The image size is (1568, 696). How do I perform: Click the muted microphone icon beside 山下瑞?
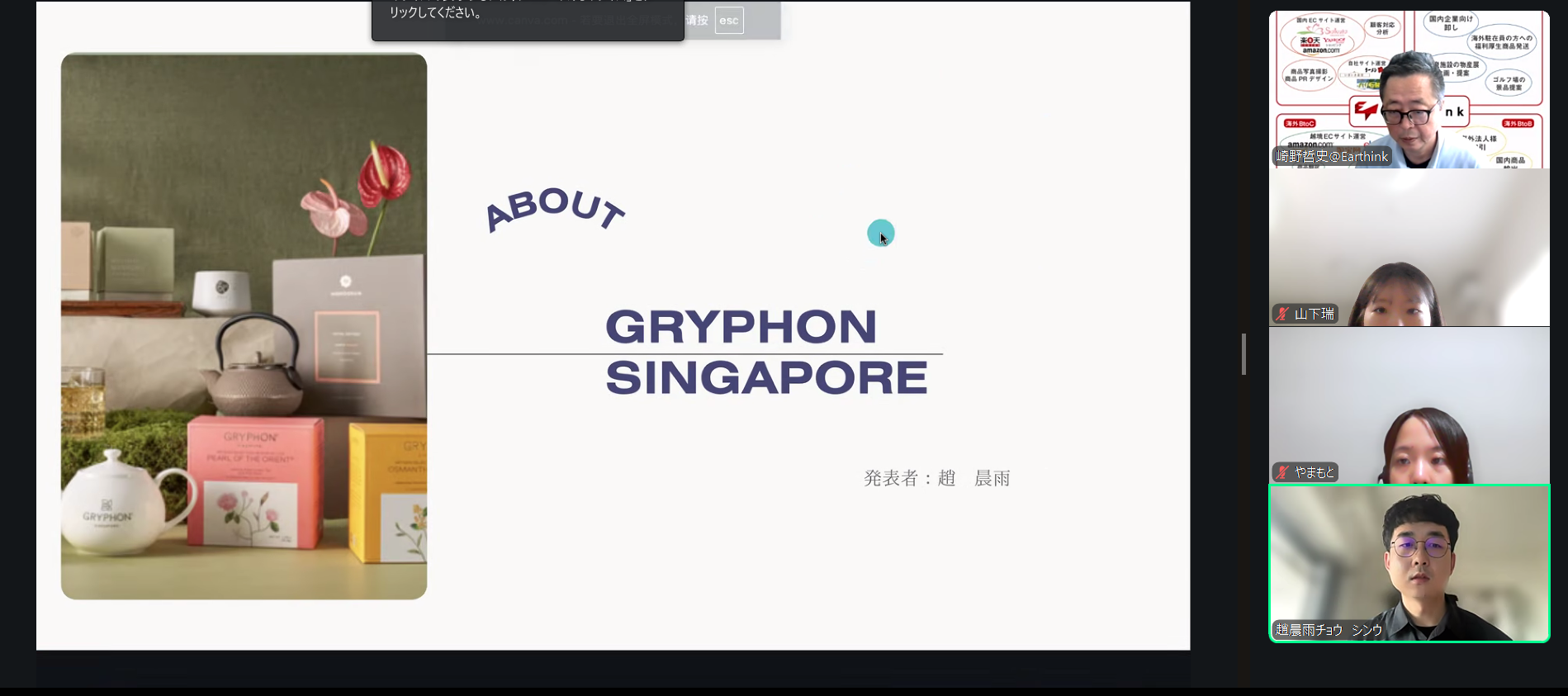click(1282, 314)
